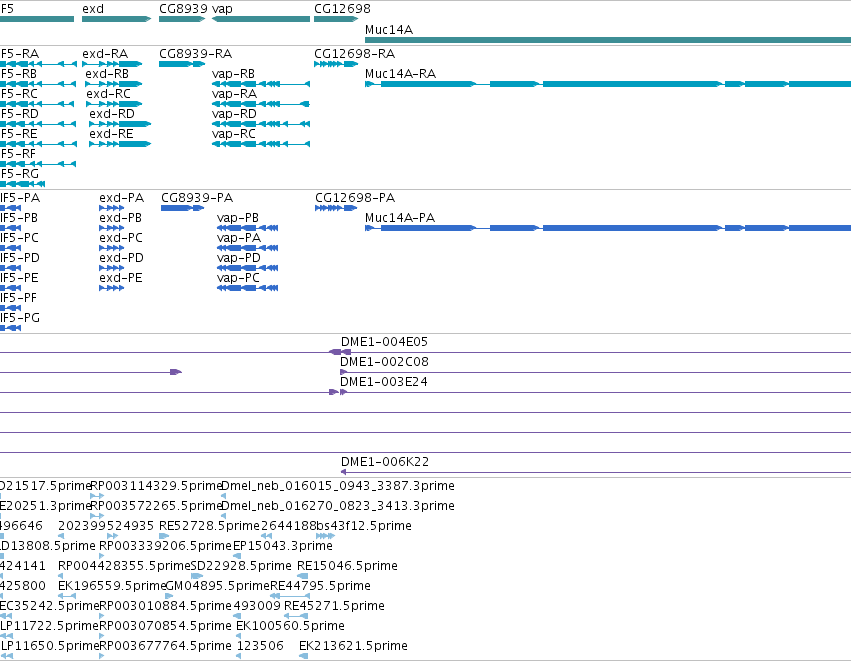Click the RP004428355.5prime EST label
Viewport: 851px width, 661px height.
click(x=124, y=566)
